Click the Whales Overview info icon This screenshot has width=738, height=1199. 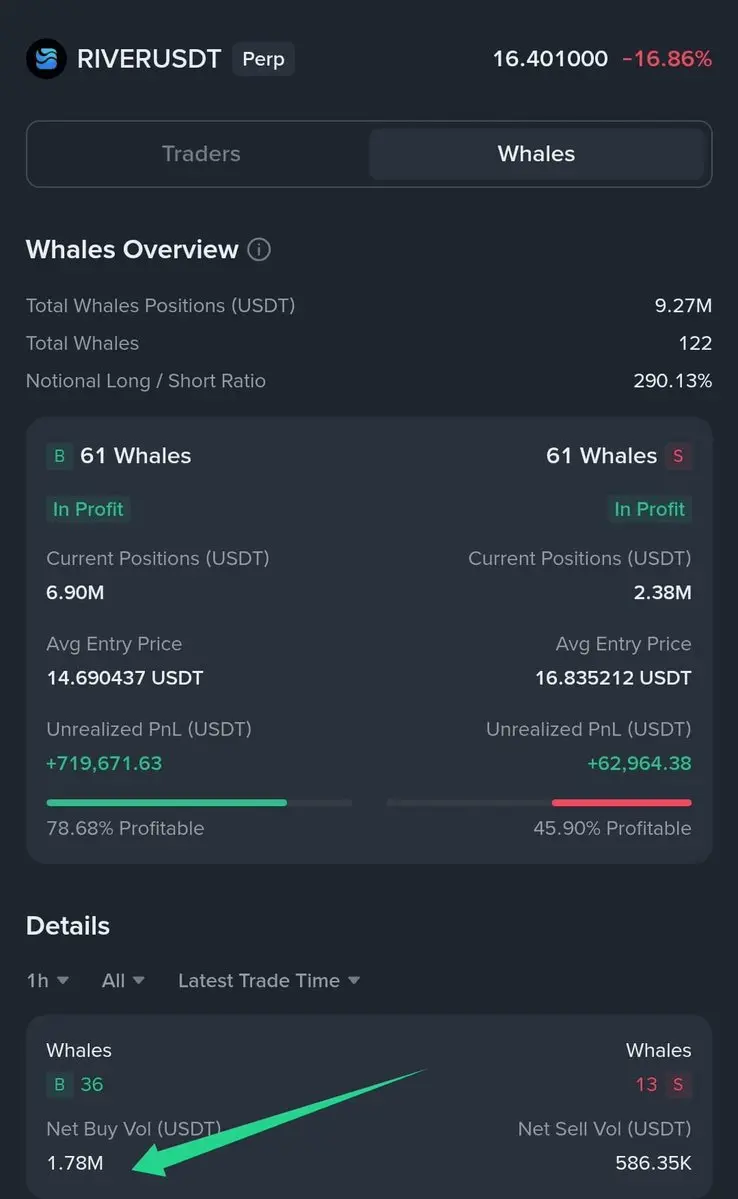tap(259, 250)
